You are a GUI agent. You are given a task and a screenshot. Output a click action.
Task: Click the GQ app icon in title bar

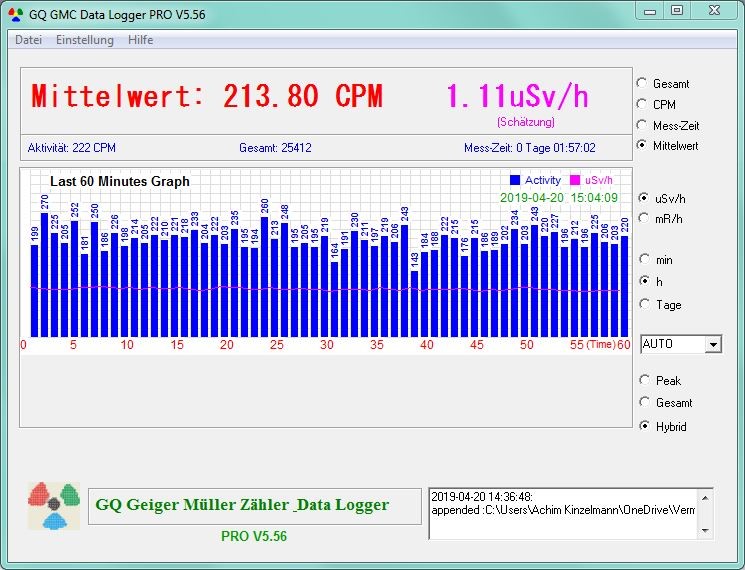point(16,15)
